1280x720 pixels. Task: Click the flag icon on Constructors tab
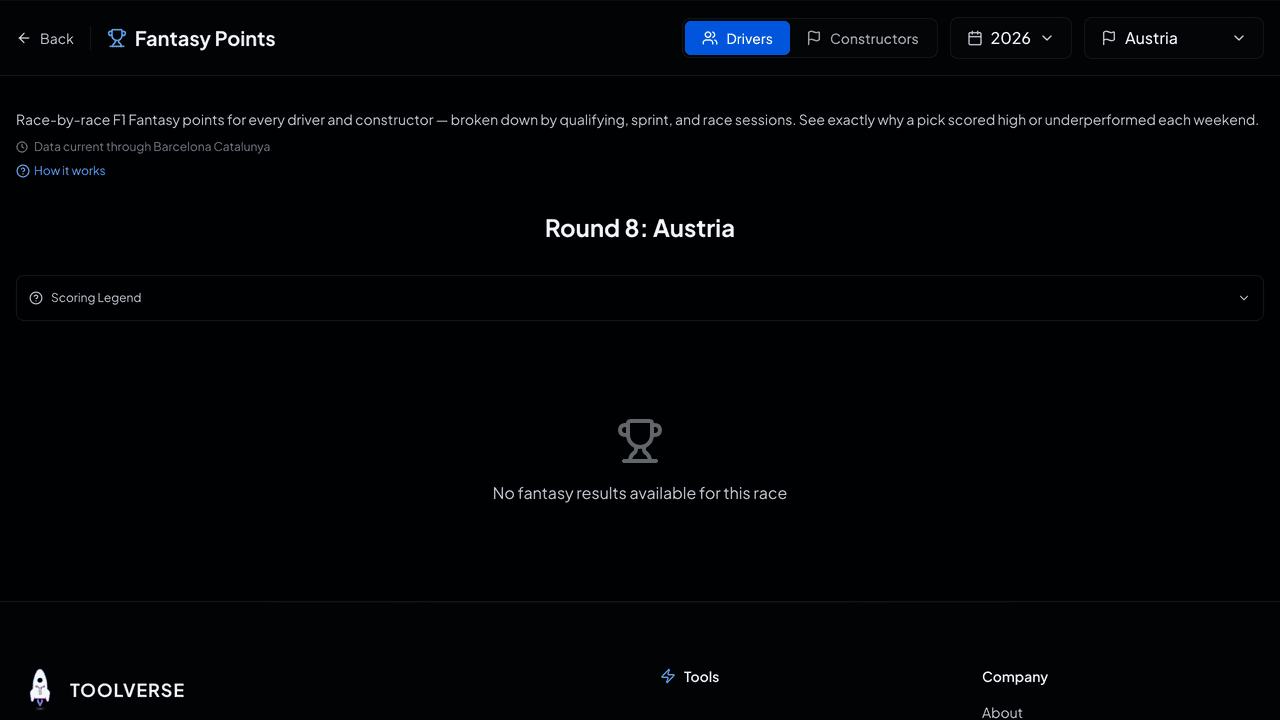coord(814,38)
